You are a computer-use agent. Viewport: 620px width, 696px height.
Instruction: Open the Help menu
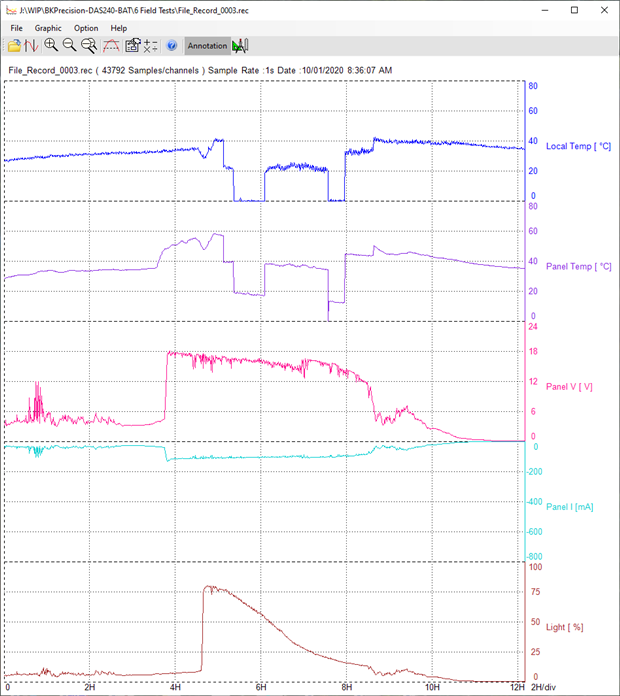pyautogui.click(x=118, y=28)
